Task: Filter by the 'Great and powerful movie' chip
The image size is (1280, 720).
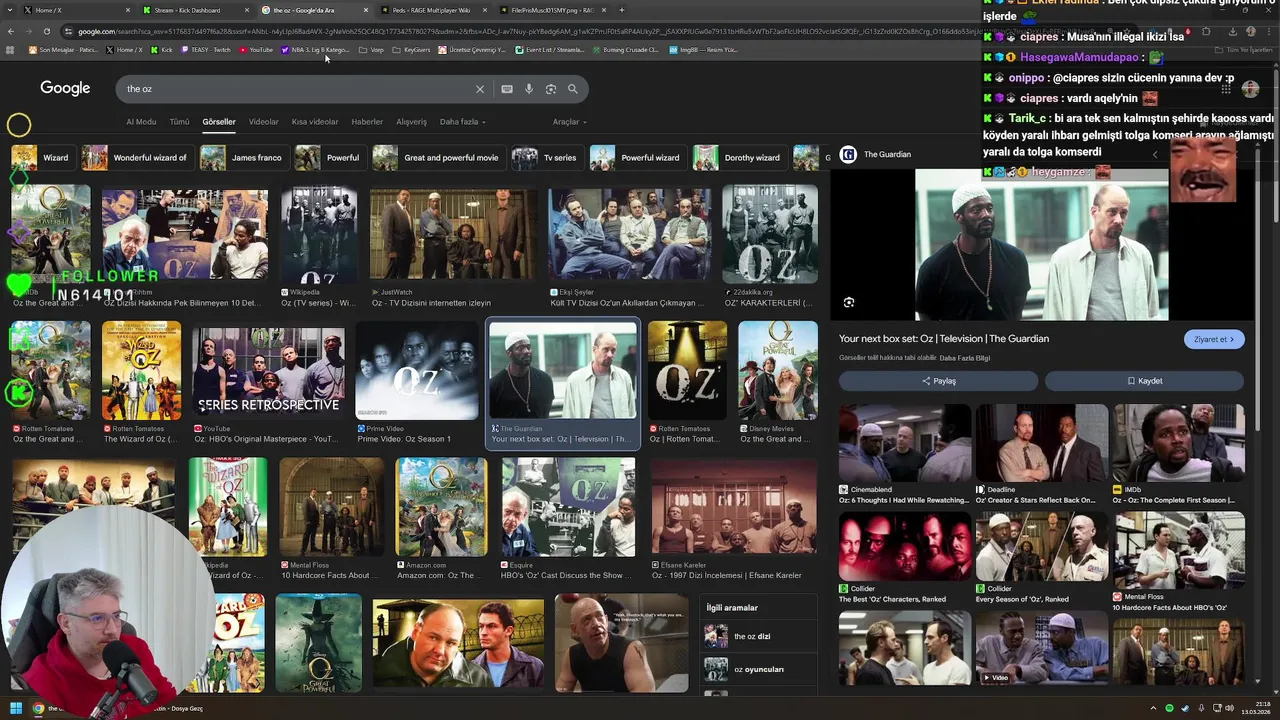Action: pyautogui.click(x=438, y=158)
